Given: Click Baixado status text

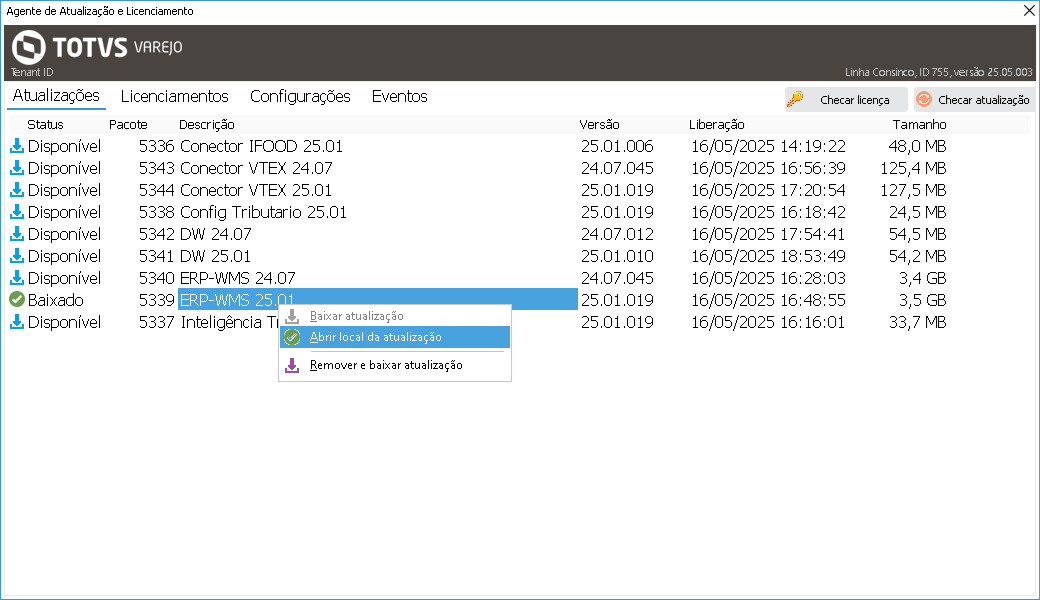Looking at the screenshot, I should click(56, 300).
